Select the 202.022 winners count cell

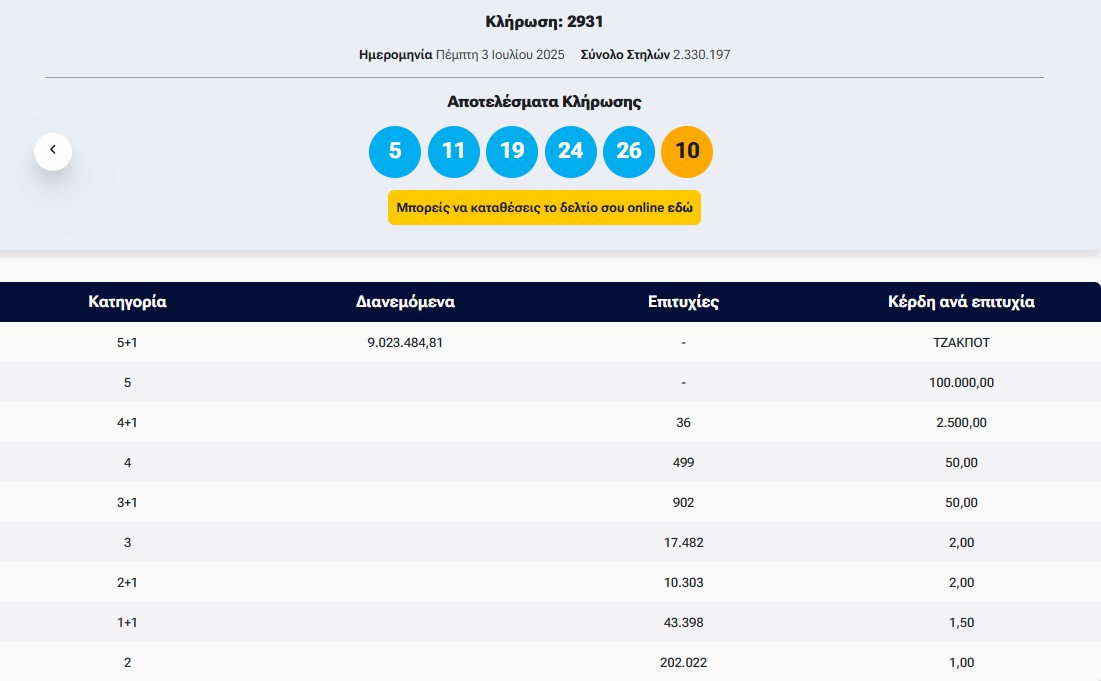pyautogui.click(x=683, y=662)
